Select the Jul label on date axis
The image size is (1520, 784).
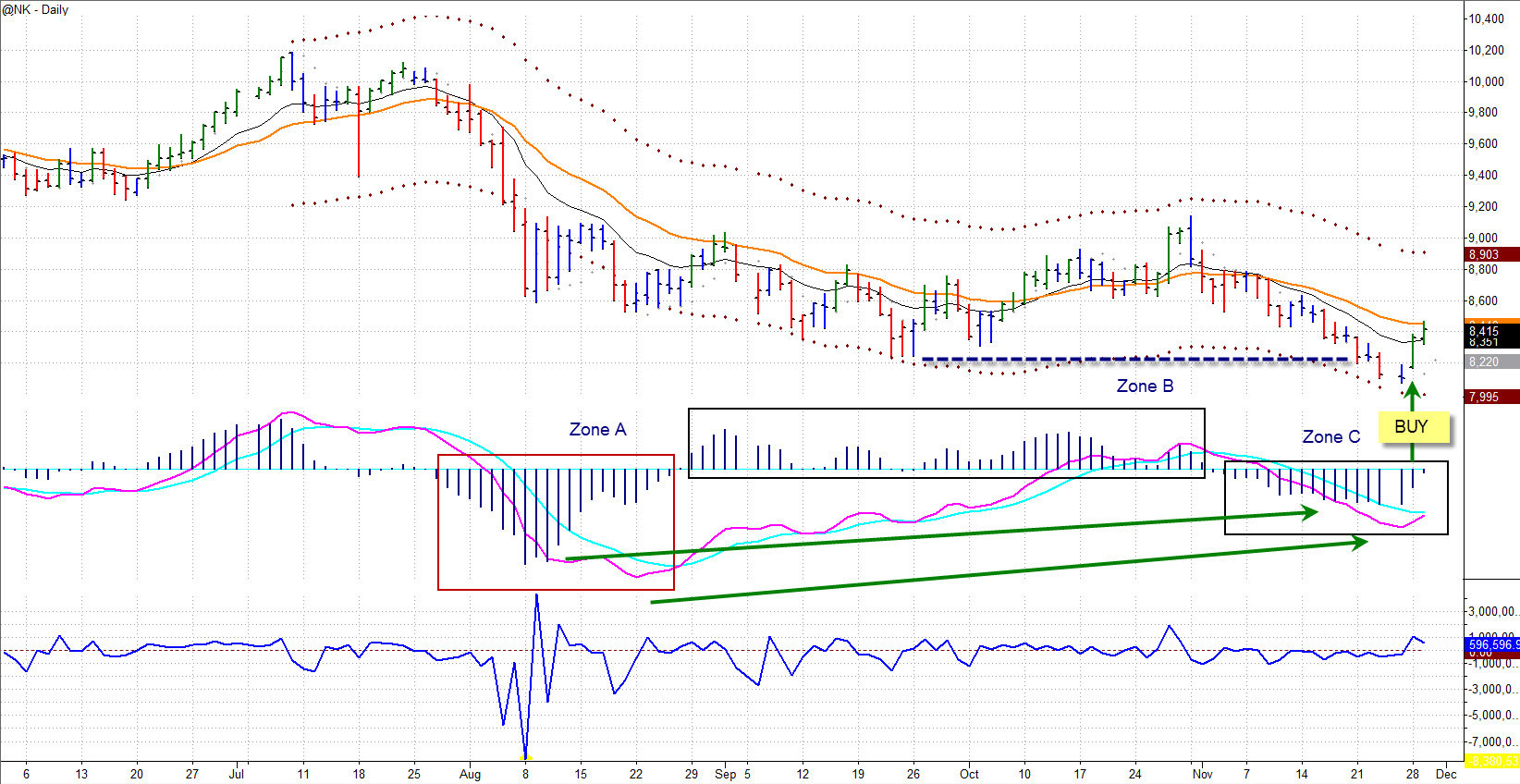point(237,775)
